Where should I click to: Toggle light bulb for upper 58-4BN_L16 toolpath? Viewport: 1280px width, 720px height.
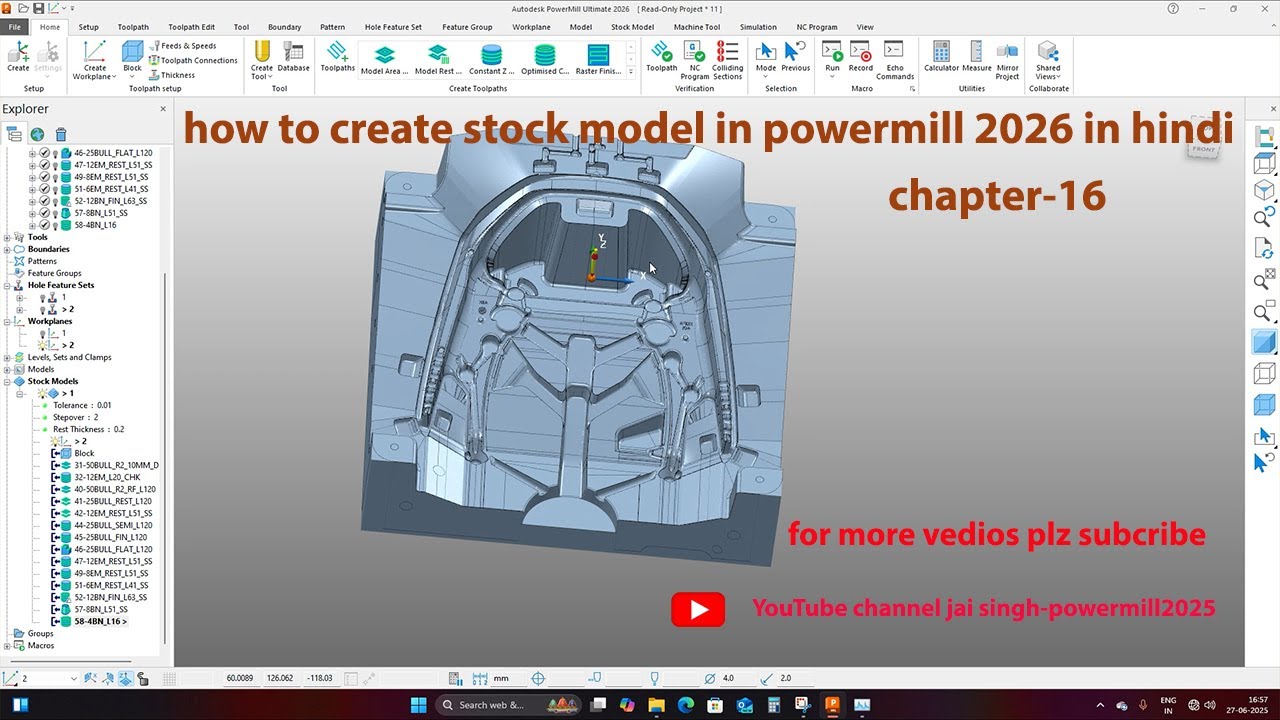coord(55,225)
